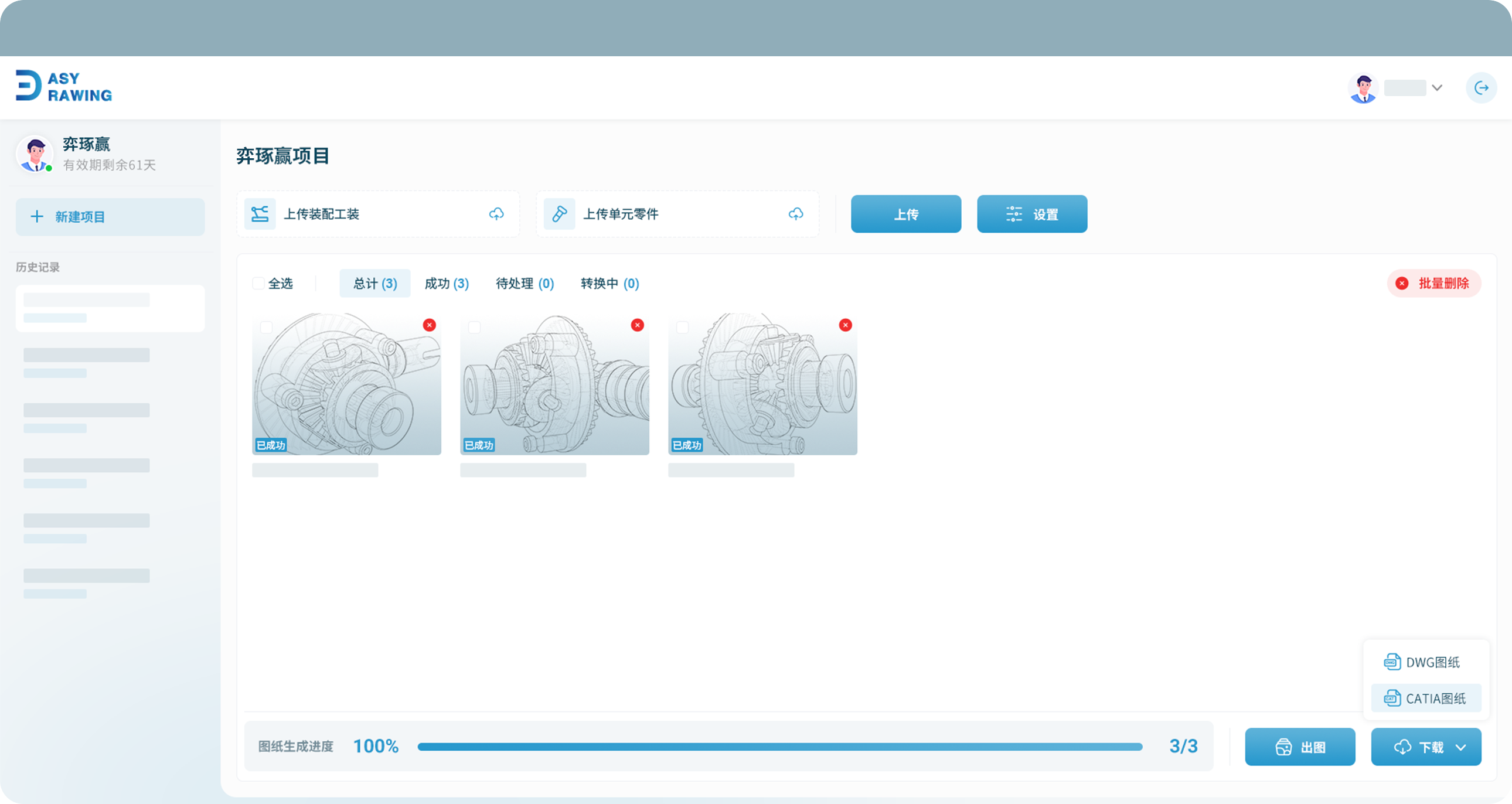Choose DWG图纸 from download menu

pos(1426,662)
